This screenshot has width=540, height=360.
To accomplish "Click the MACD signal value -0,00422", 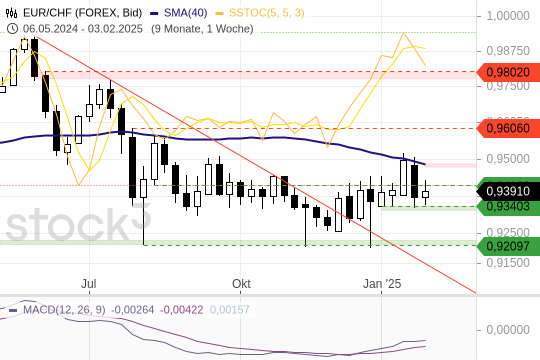I will click(x=181, y=310).
